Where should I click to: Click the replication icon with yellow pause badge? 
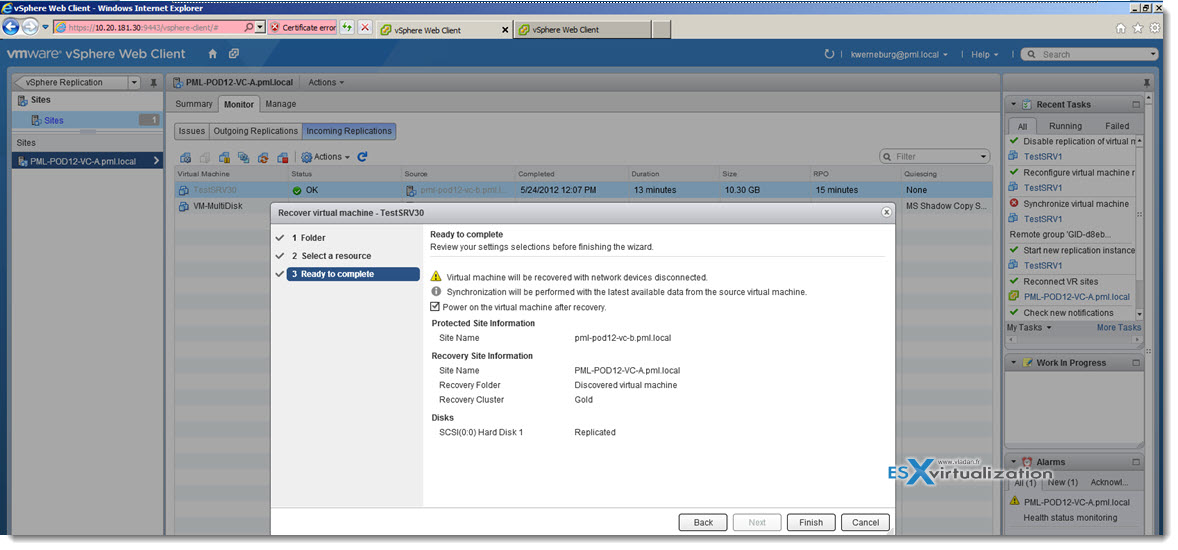pos(224,157)
